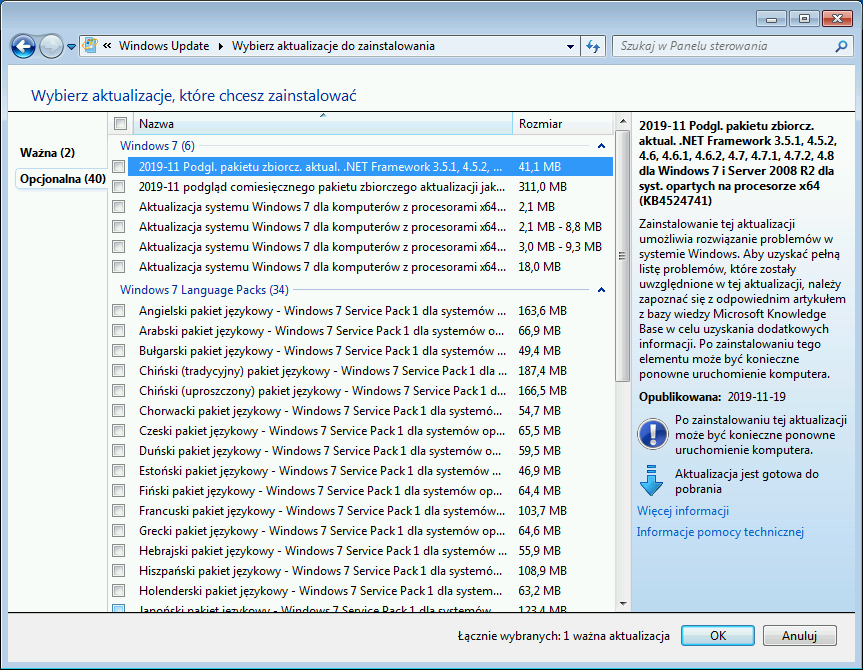Click the vertical scrollbar thumb
The width and height of the screenshot is (863, 670).
click(x=622, y=255)
